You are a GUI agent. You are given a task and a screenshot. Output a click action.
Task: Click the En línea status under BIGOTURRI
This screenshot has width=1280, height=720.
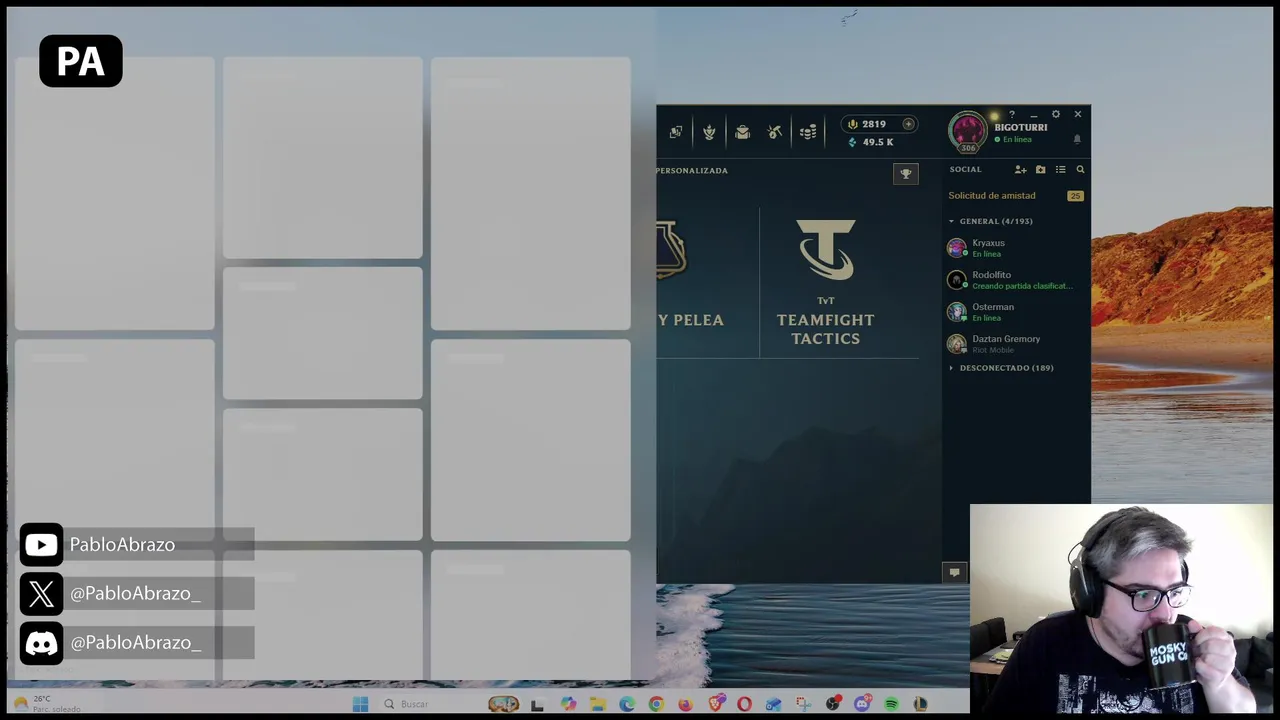1013,140
